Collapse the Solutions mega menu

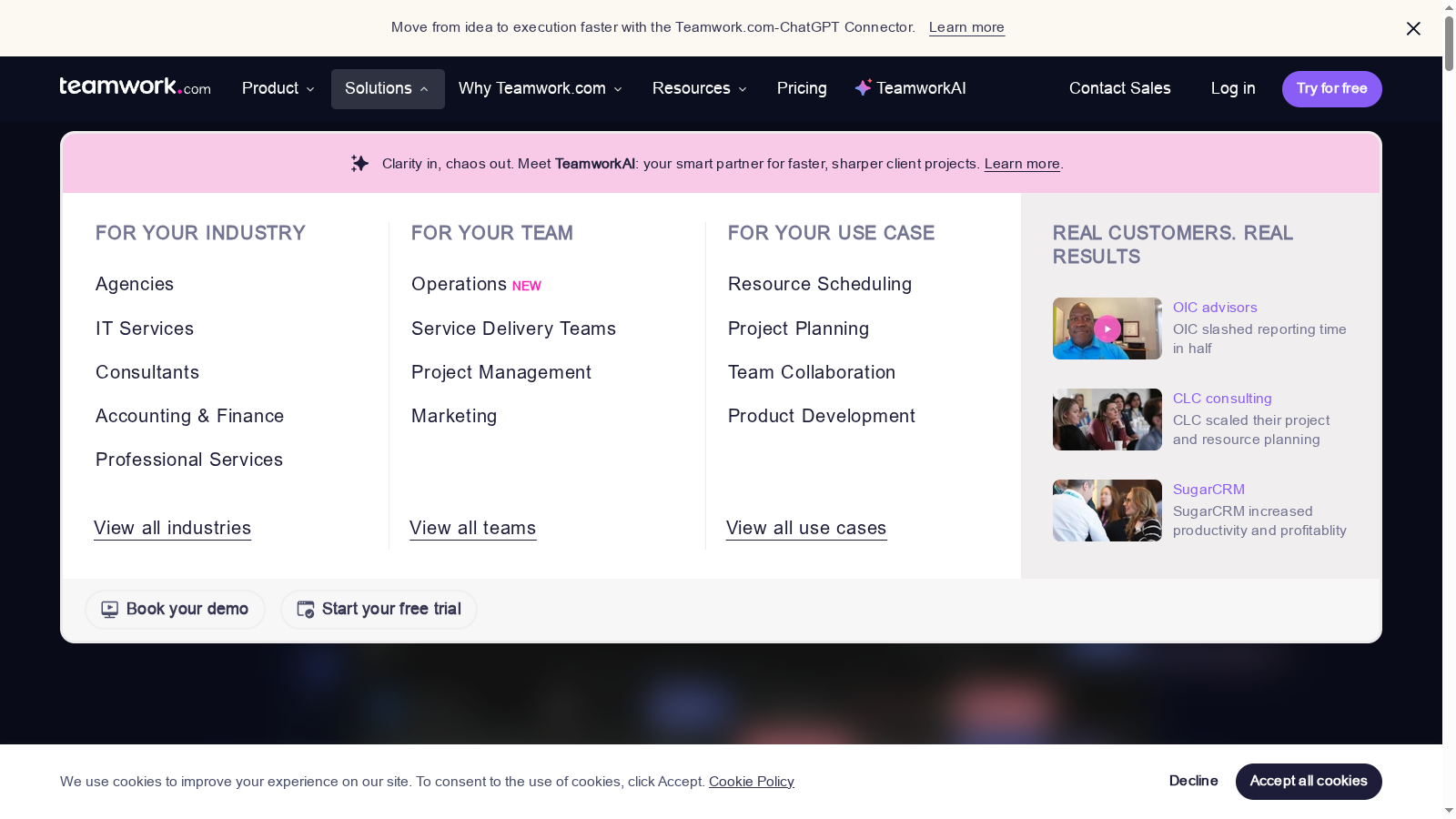pos(388,88)
